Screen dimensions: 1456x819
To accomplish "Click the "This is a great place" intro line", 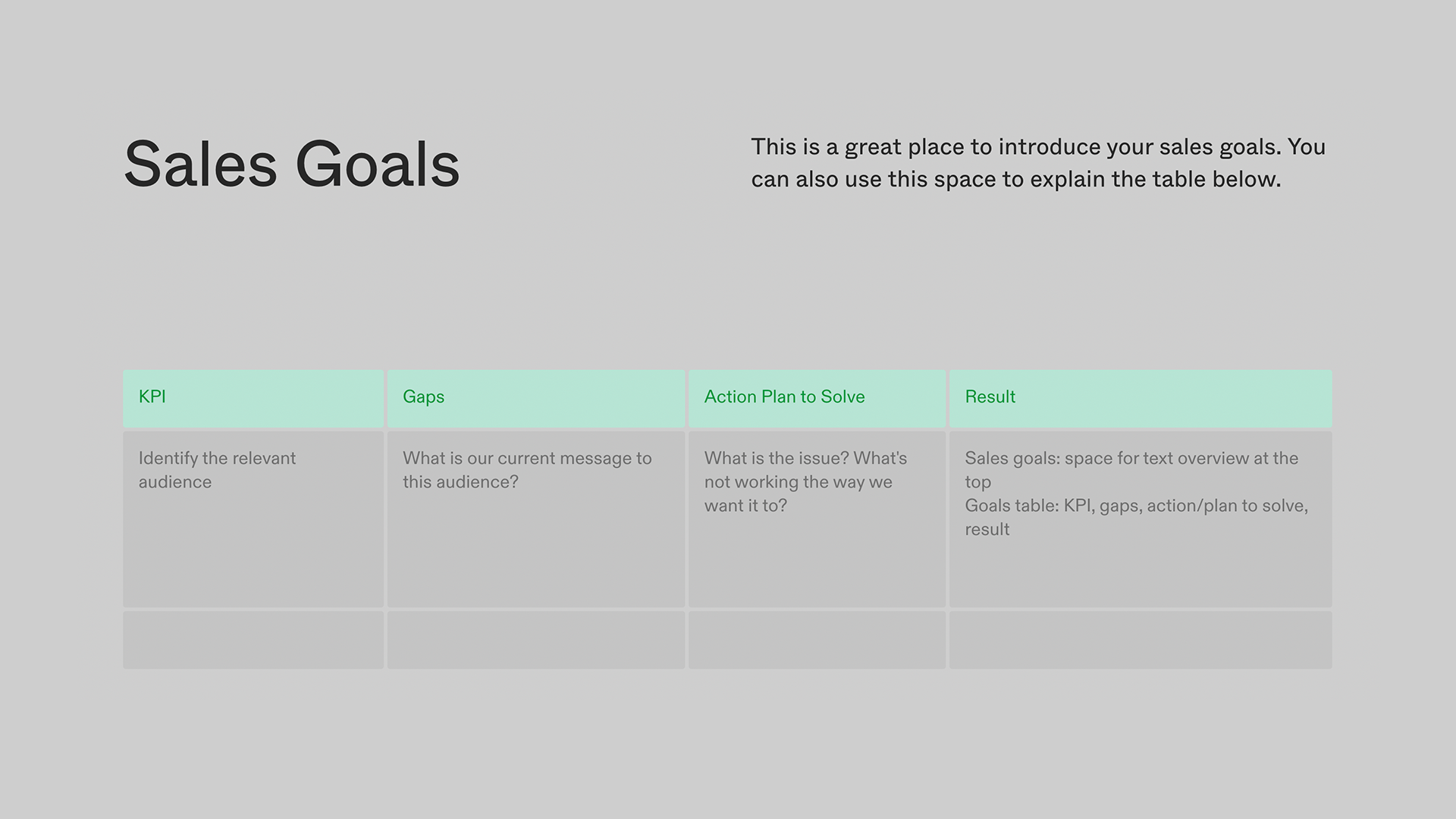I will click(x=1037, y=146).
